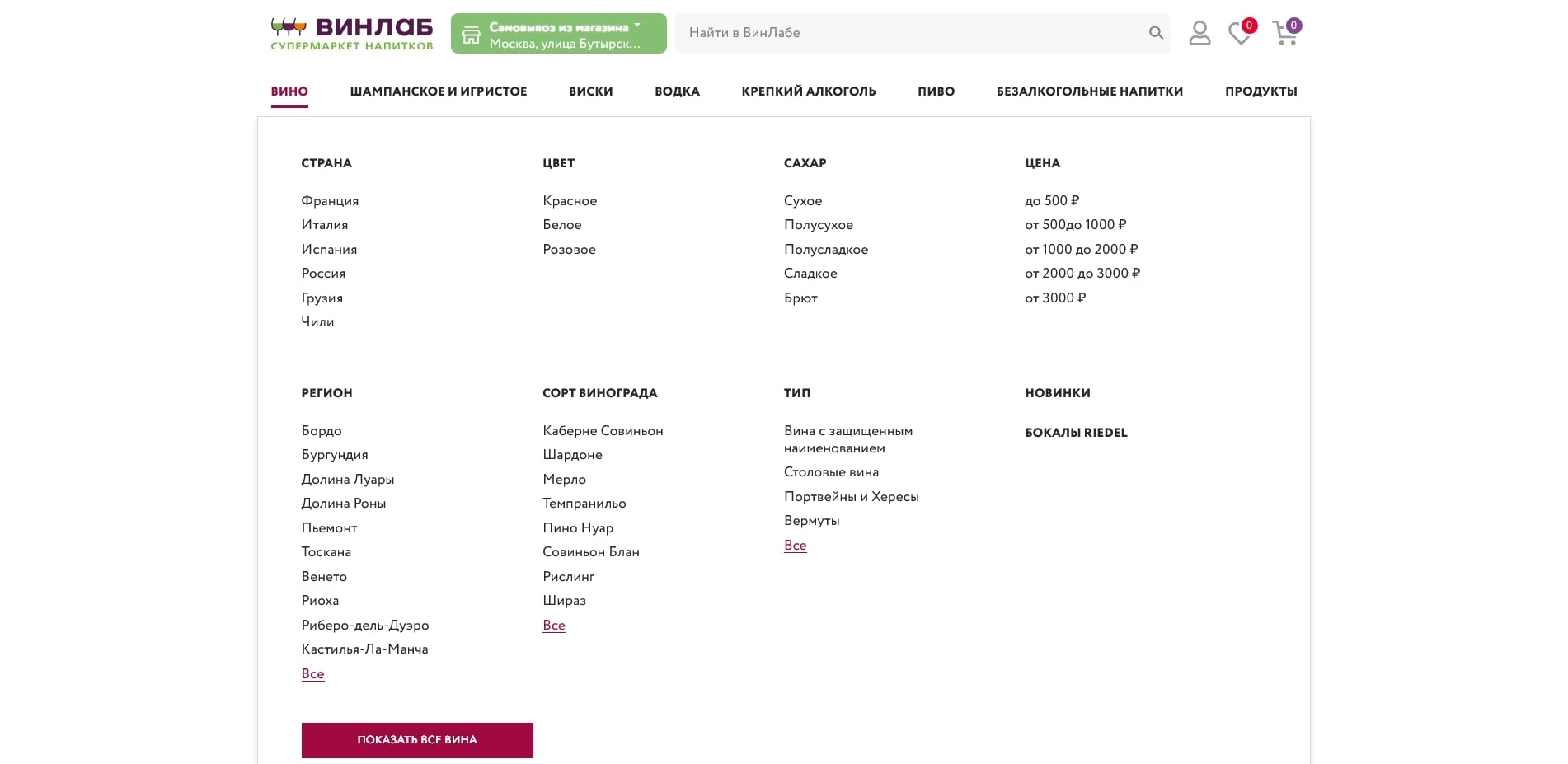
Task: Open the Шампанское и игристое menu
Action: 438,91
